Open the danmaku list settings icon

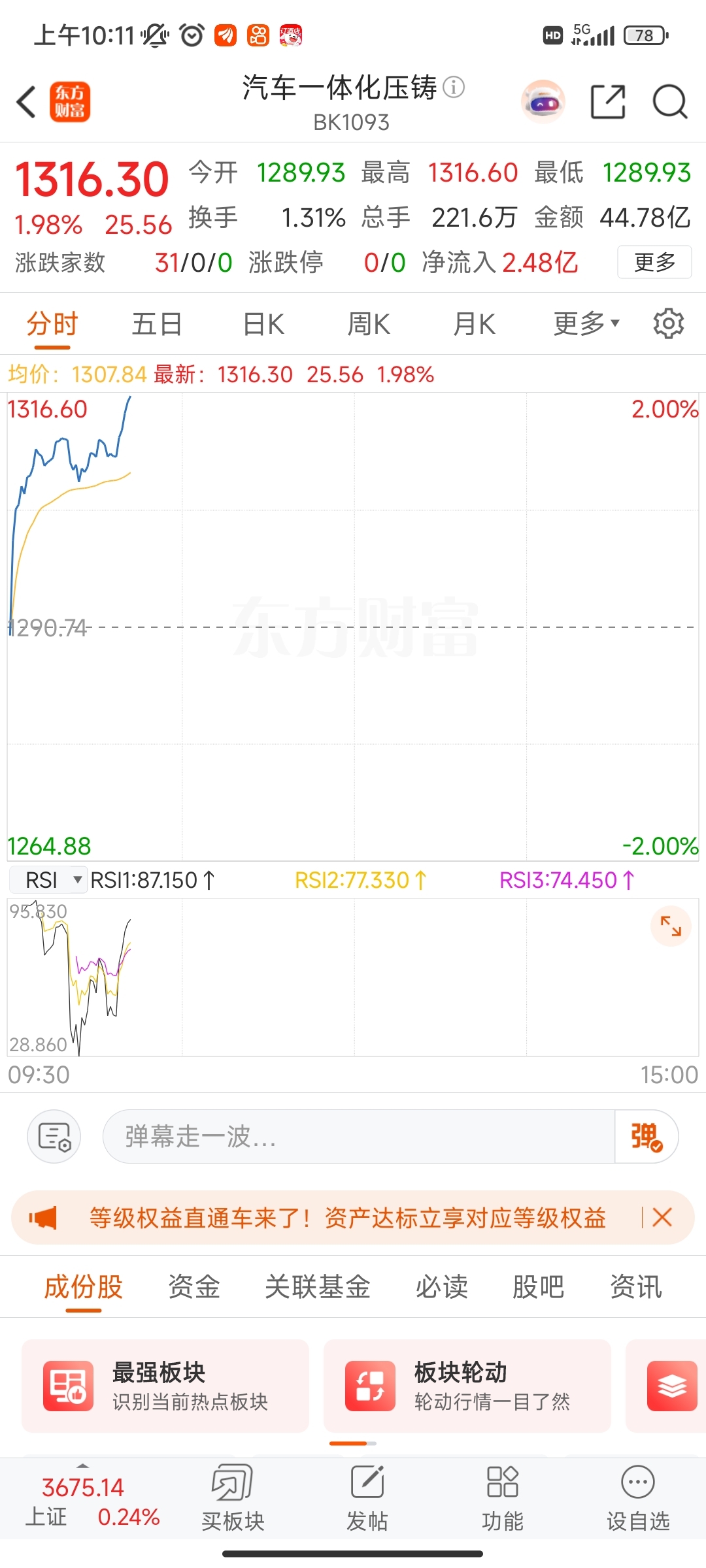pos(54,1136)
